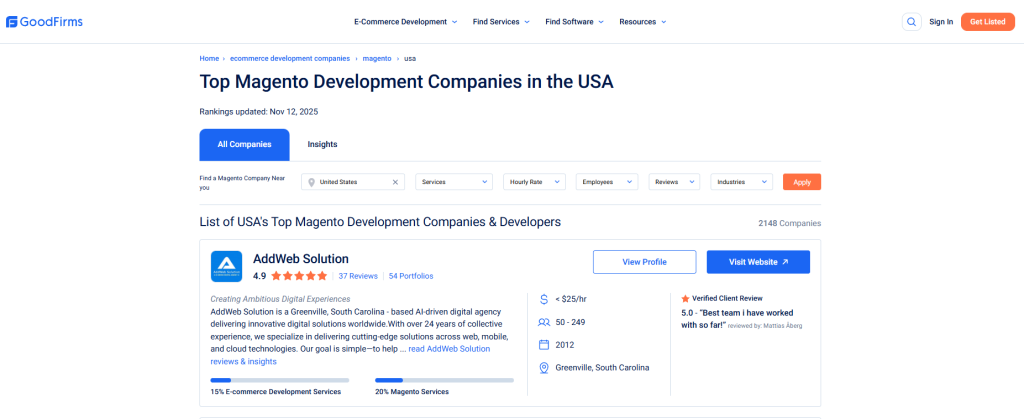Open the Hourly Rate filter dropdown

(x=534, y=182)
